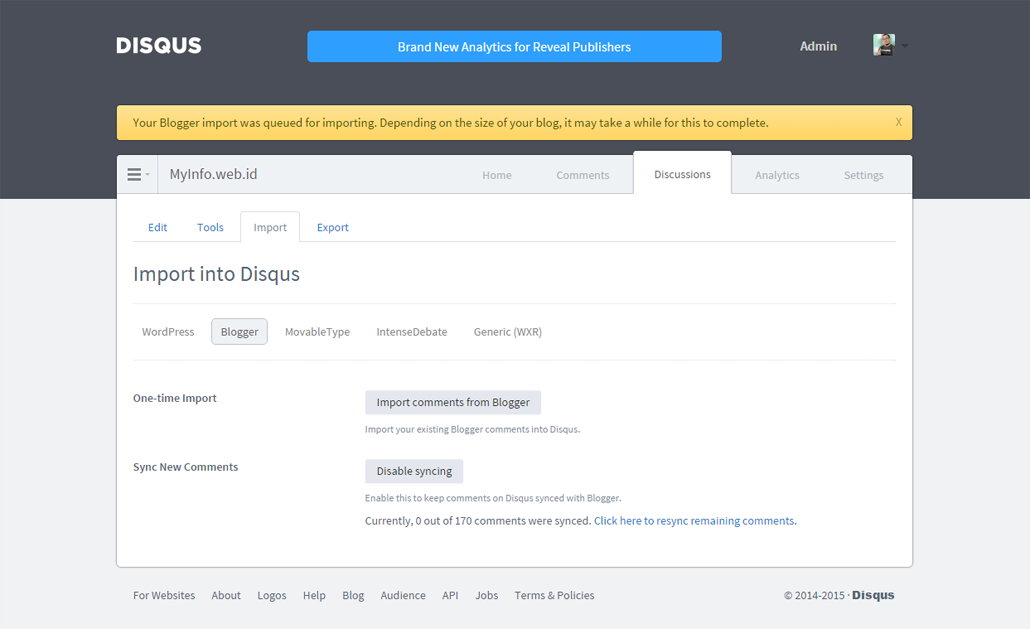The image size is (1030, 629).
Task: Click text 'Enable this to keep comments on Disqus synced'
Action: (x=464, y=498)
